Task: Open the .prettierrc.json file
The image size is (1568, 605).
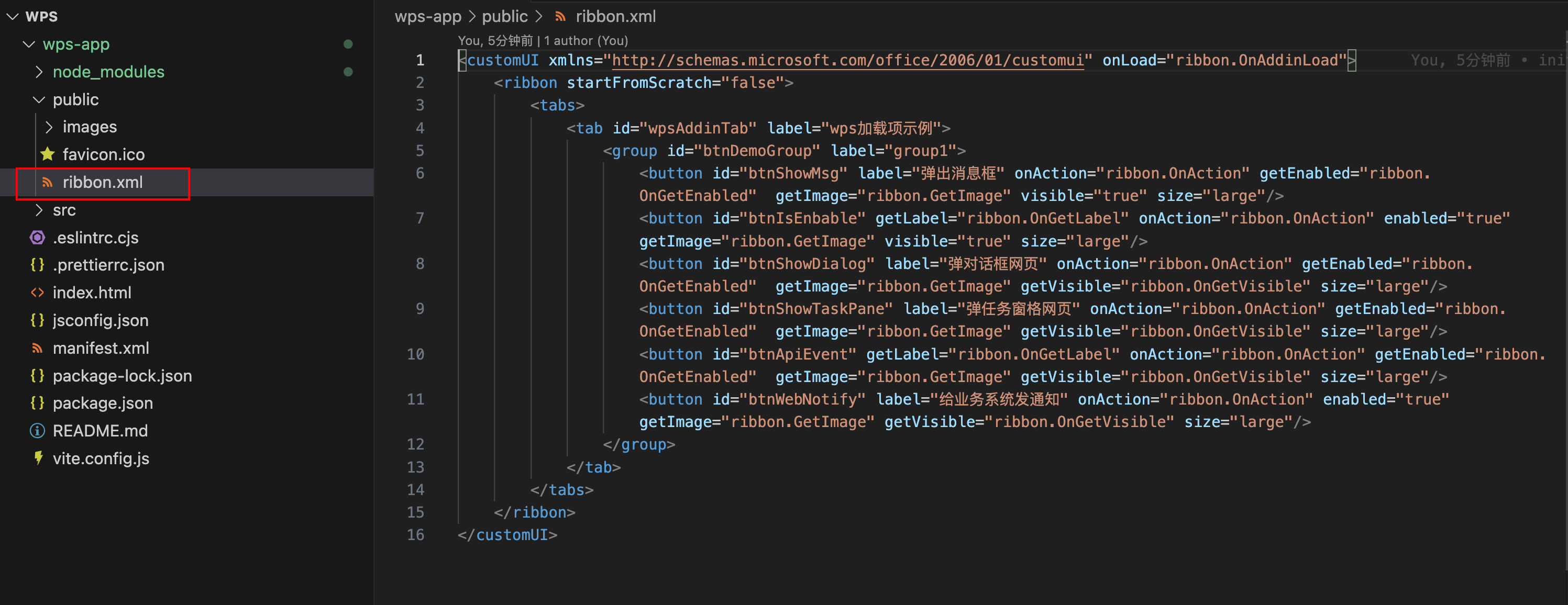Action: pos(108,264)
